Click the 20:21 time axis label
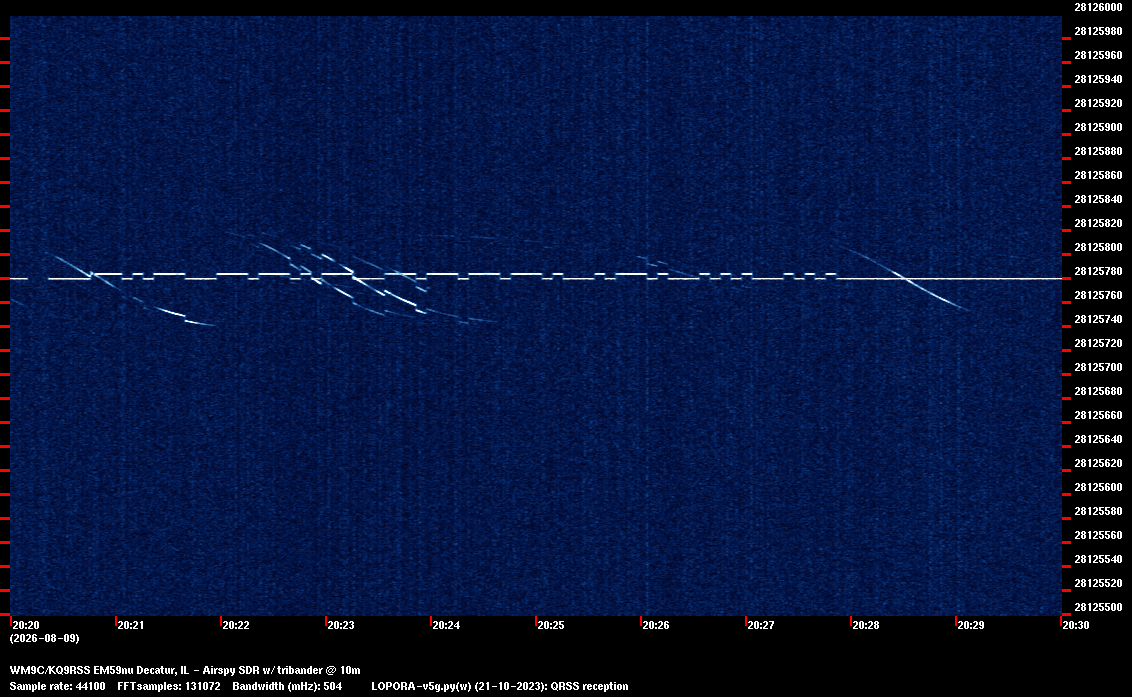This screenshot has width=1132, height=697. click(x=131, y=625)
